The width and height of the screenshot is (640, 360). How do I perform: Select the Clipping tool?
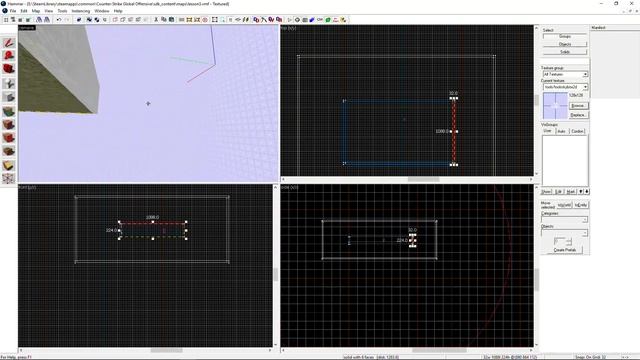pos(9,165)
